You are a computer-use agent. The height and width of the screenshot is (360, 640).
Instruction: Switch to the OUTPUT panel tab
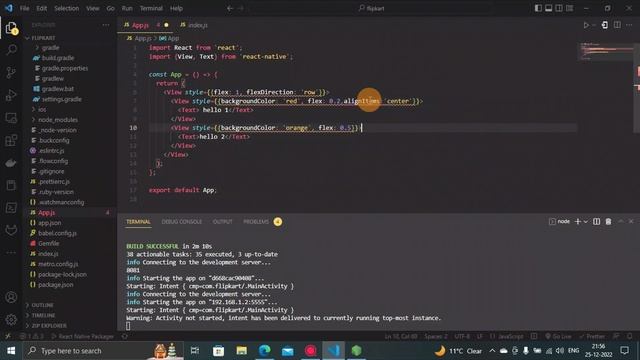222,222
